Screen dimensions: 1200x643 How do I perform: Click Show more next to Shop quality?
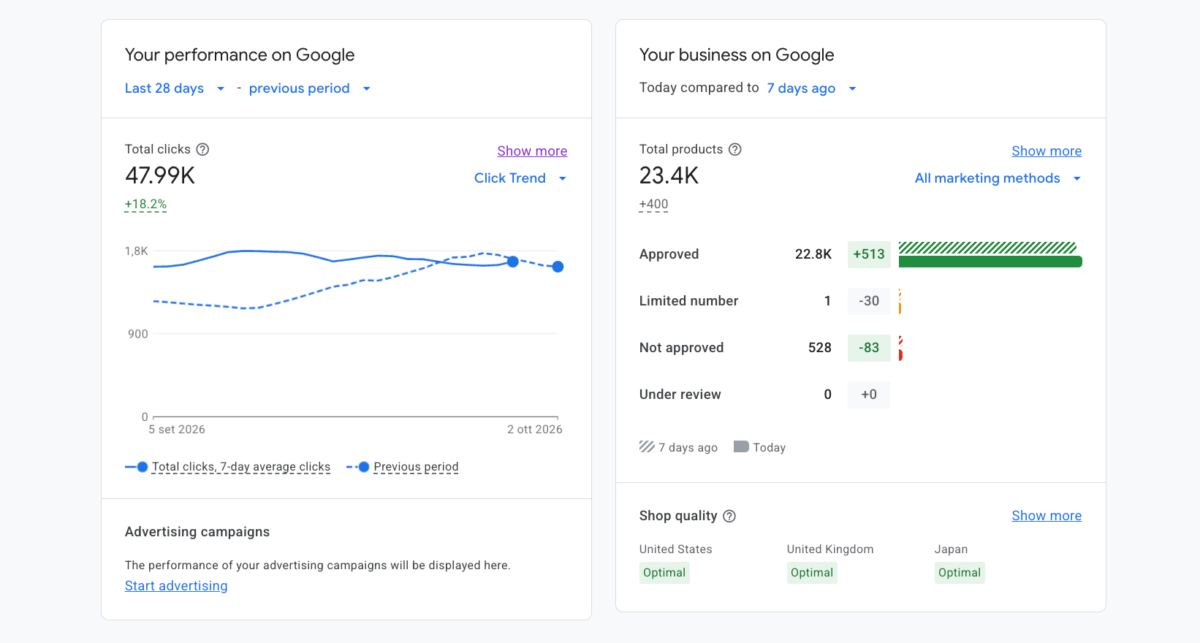pos(1046,516)
